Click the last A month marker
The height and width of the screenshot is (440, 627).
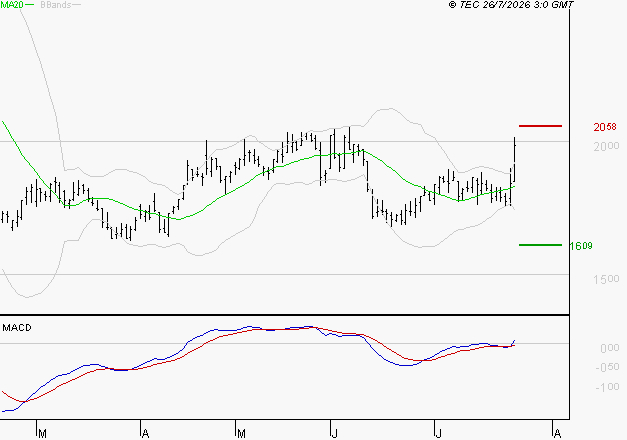point(557,434)
